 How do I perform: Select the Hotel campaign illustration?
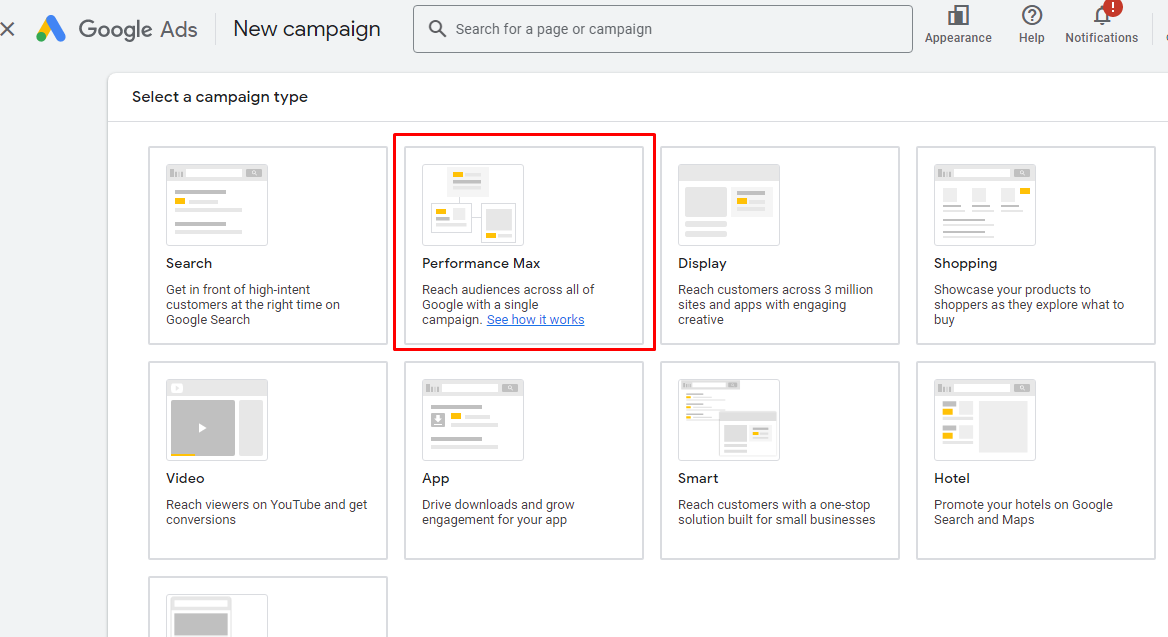click(985, 419)
